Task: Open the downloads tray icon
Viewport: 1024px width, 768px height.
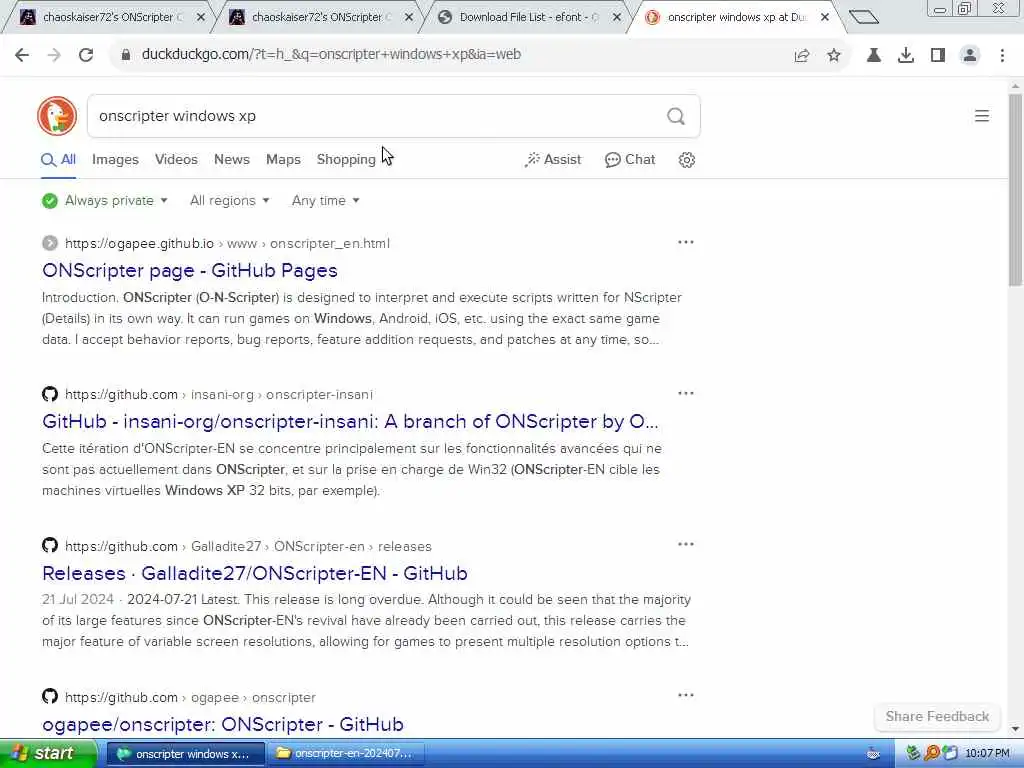Action: point(906,55)
